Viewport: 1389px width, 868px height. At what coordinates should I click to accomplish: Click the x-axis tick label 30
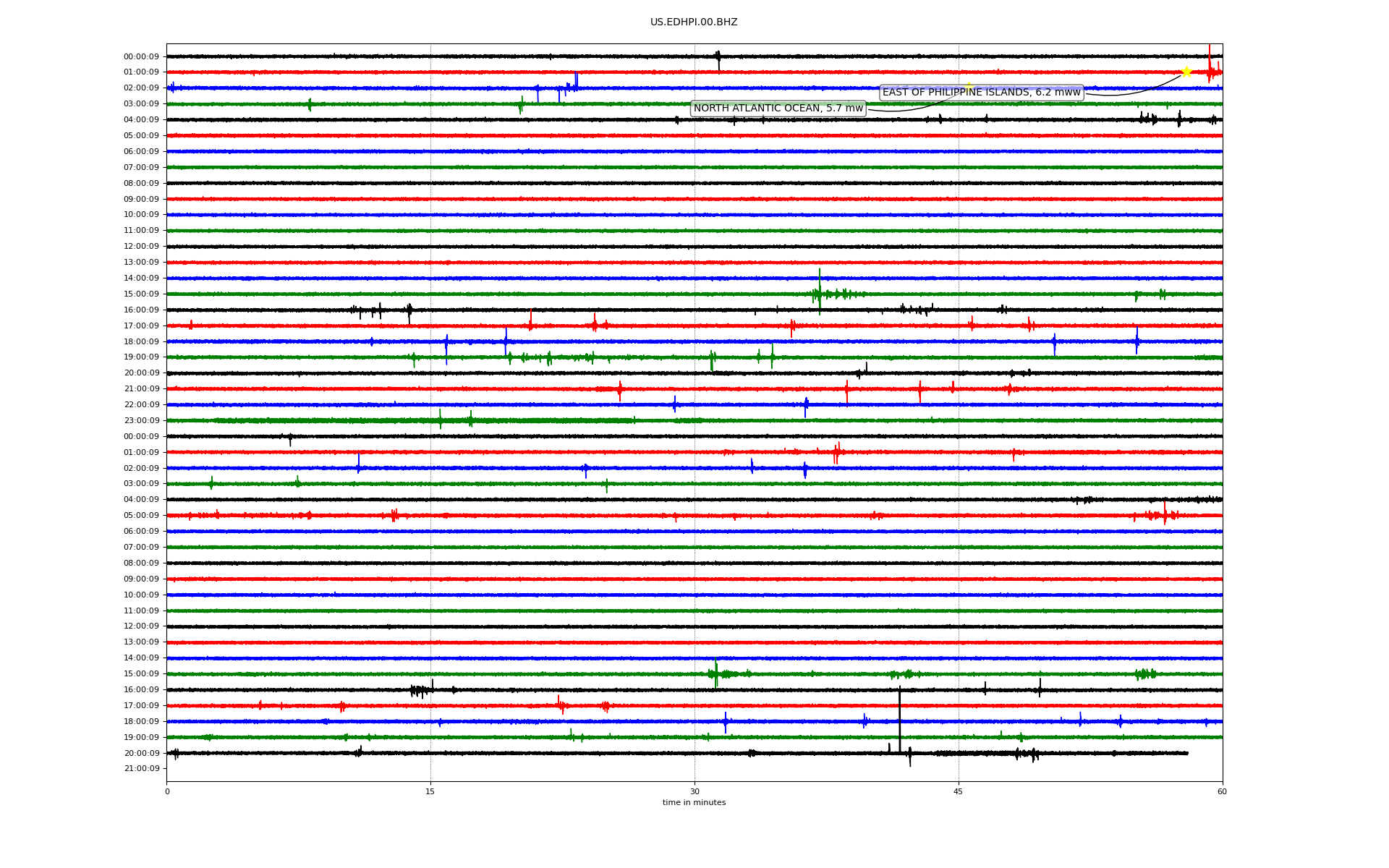(694, 791)
